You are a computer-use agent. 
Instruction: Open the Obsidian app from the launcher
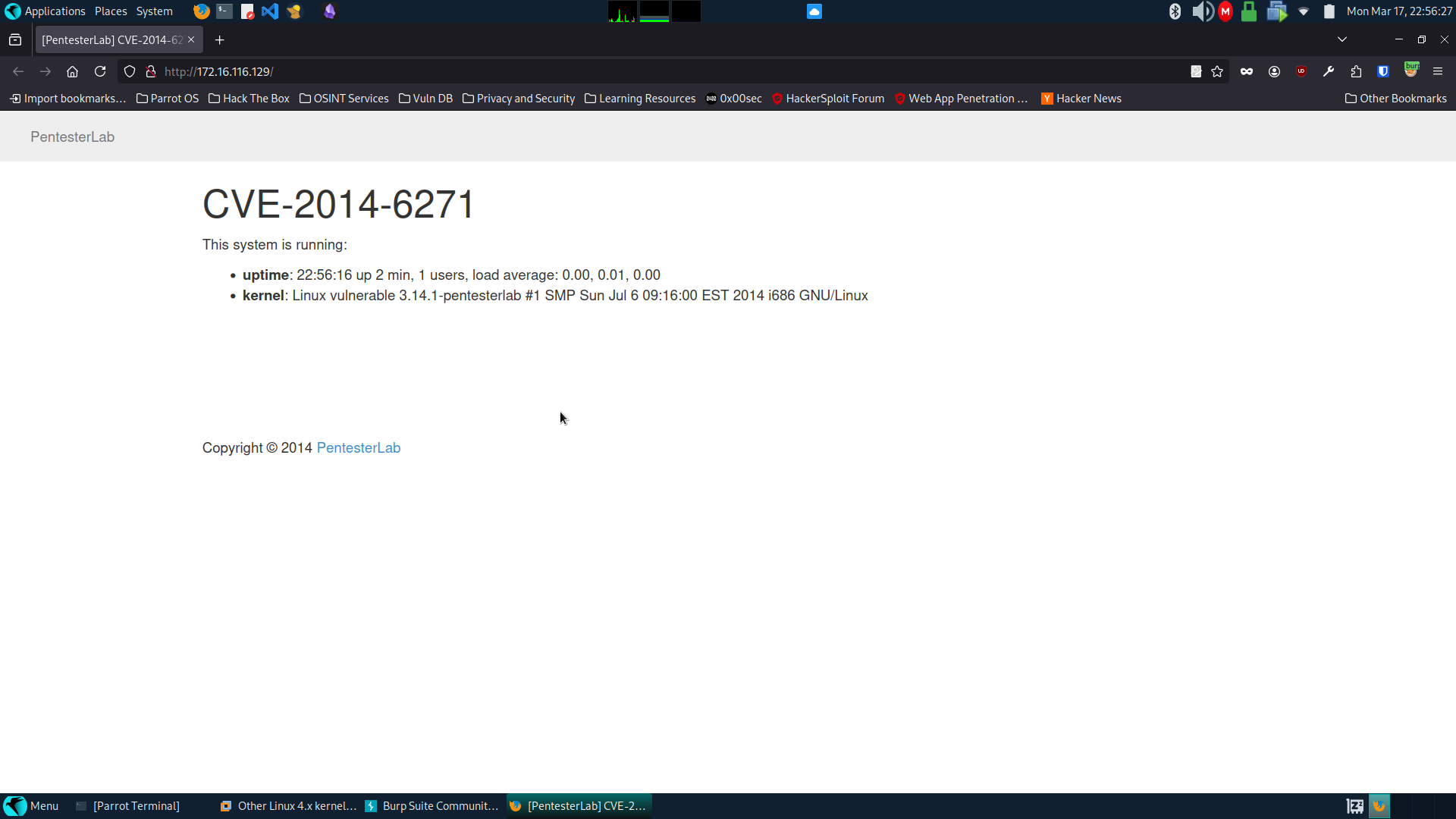[x=329, y=11]
